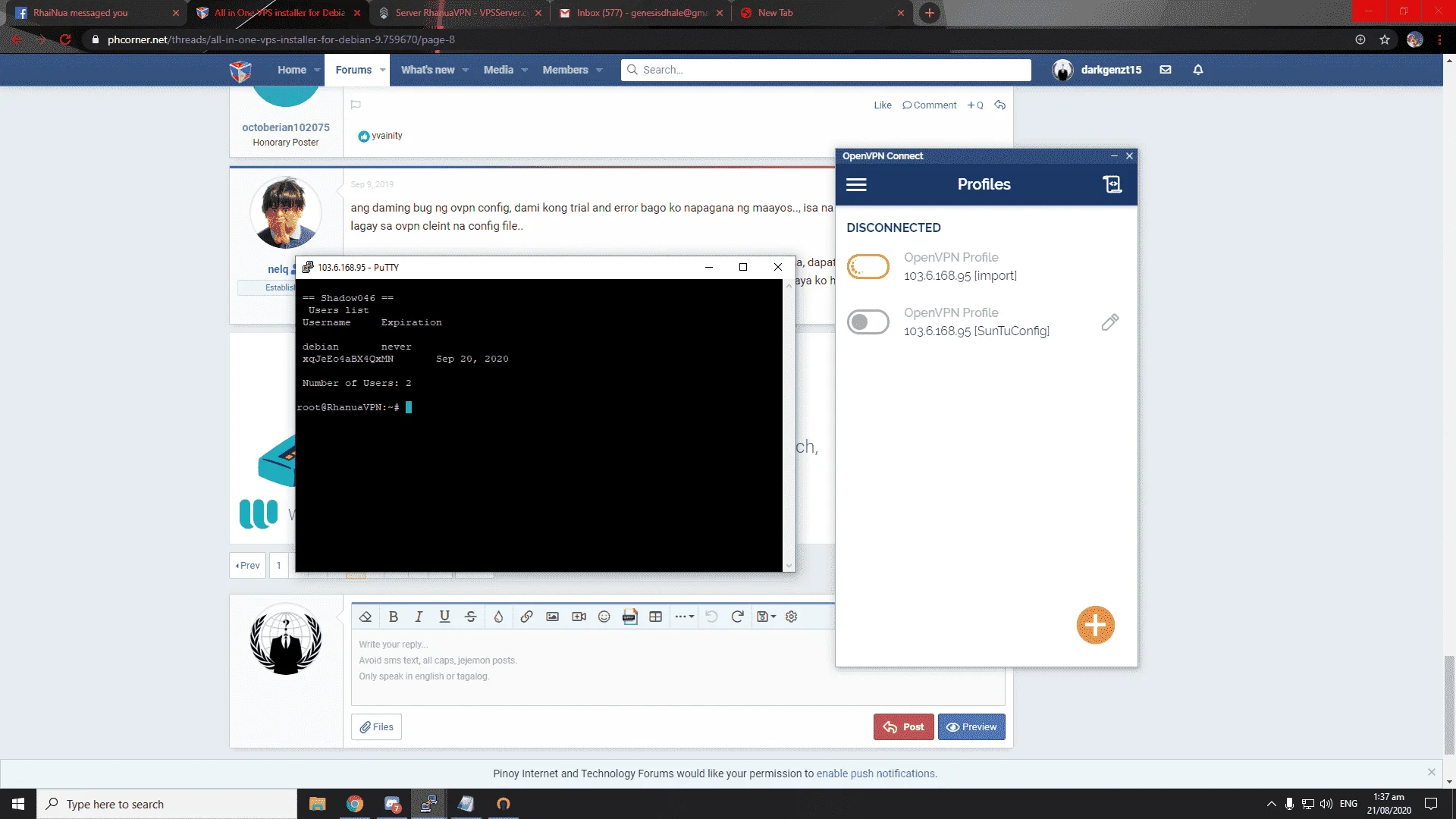Expand the Members dropdown arrow

coord(599,70)
